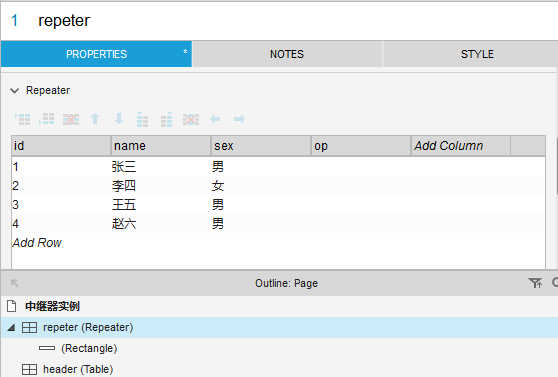Click the name cell 赵六
The height and width of the screenshot is (377, 558).
click(x=161, y=224)
